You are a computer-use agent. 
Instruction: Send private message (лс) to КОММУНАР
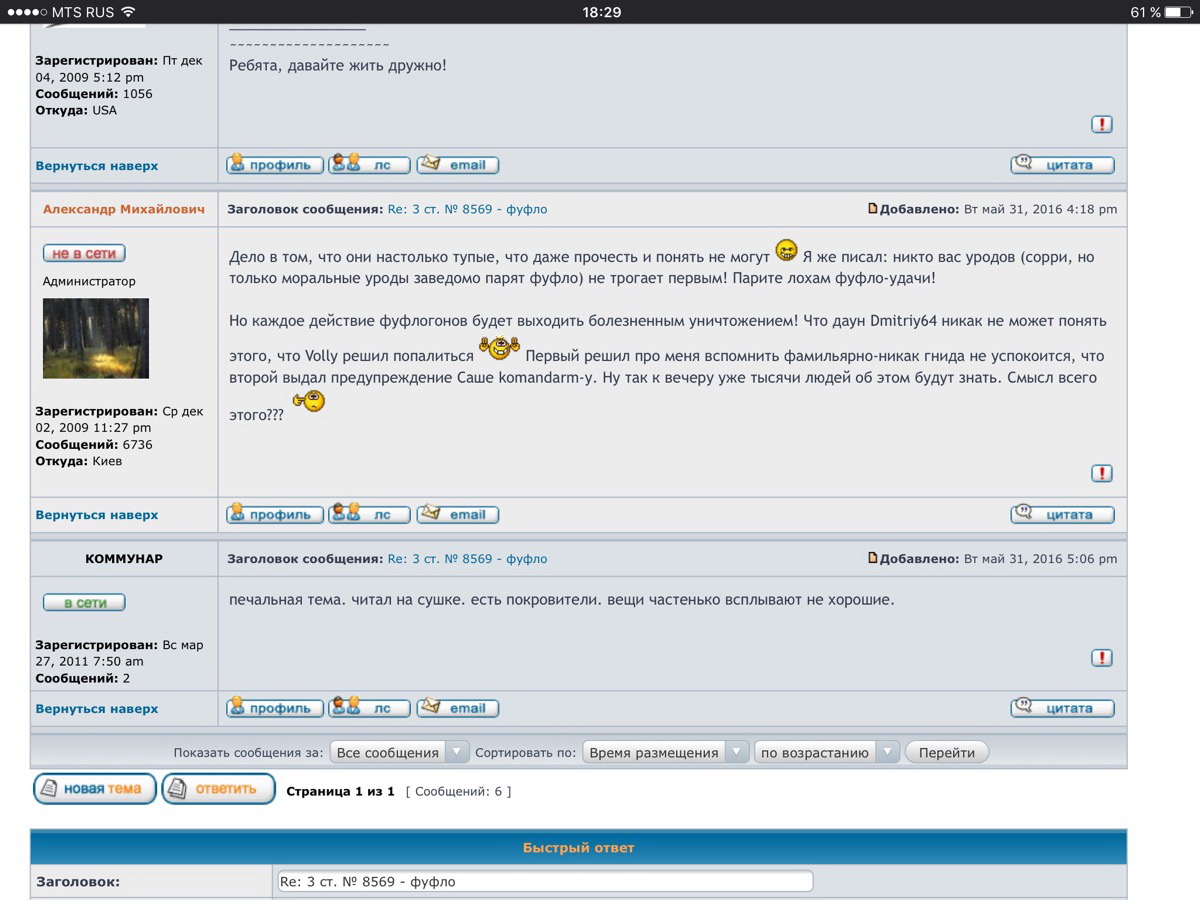(x=369, y=708)
